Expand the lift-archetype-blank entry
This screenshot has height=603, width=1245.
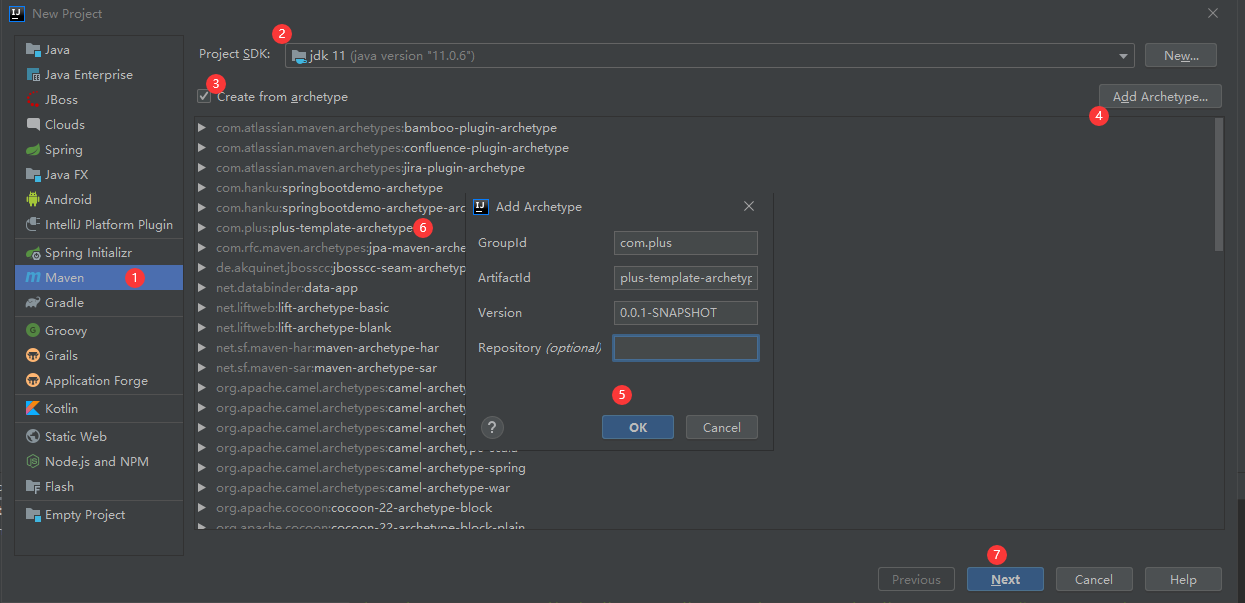[202, 328]
